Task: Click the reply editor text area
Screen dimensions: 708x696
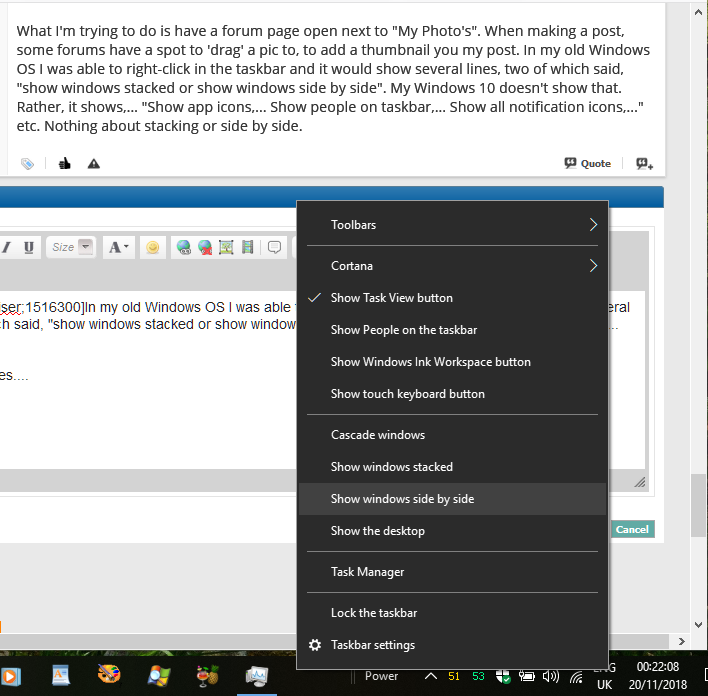Action: tap(149, 379)
